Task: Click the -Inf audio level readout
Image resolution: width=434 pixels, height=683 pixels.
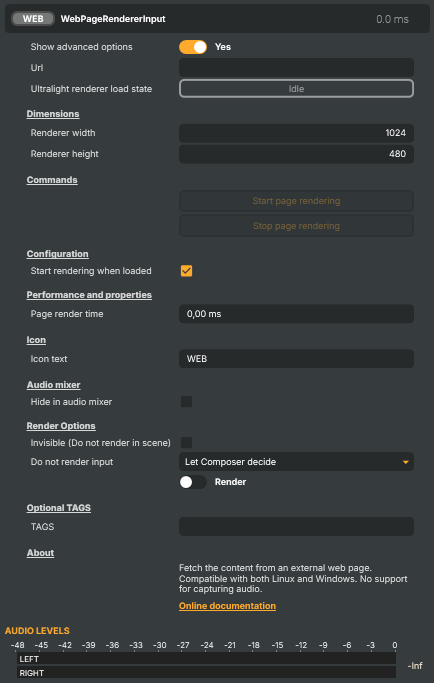Action: pyautogui.click(x=415, y=666)
